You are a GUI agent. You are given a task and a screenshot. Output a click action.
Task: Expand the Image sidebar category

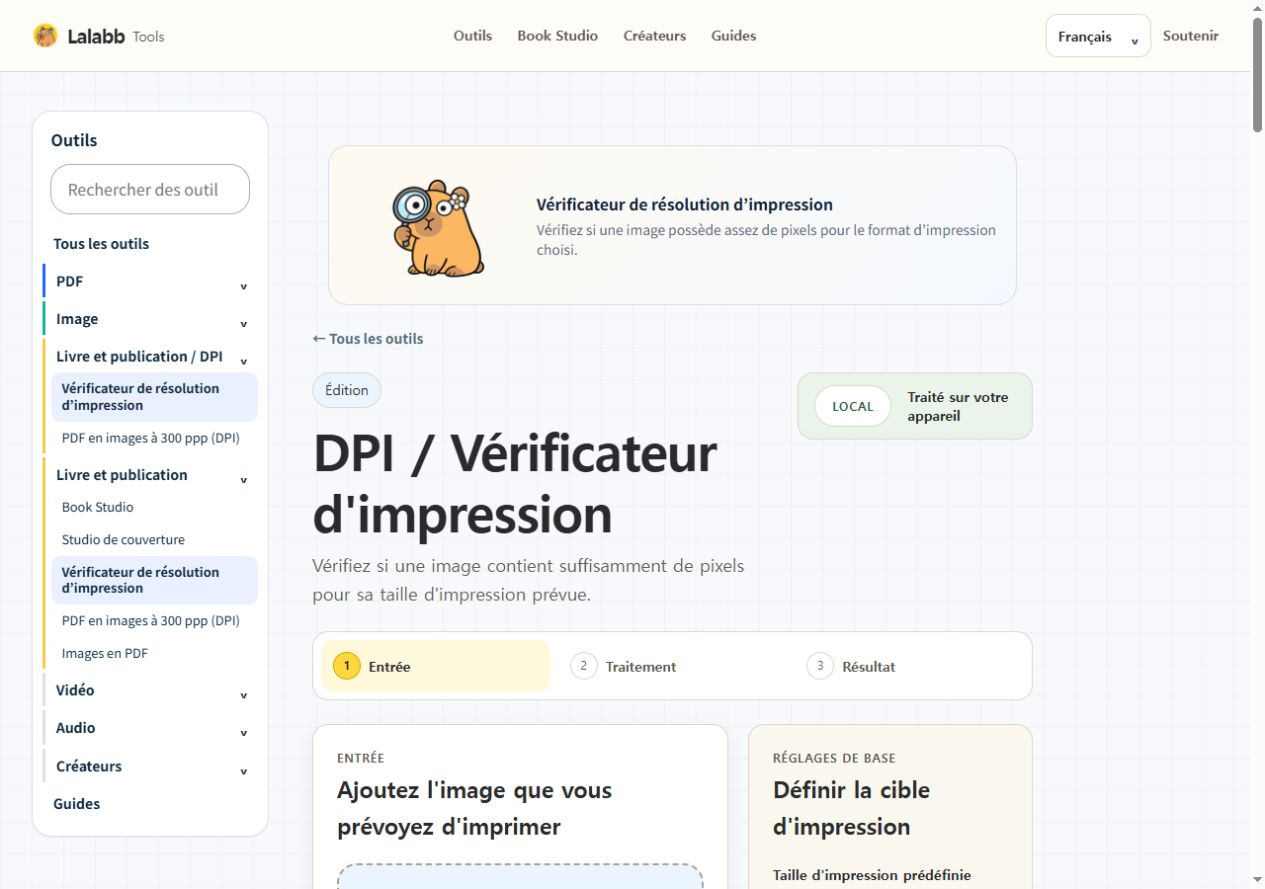[x=150, y=320]
